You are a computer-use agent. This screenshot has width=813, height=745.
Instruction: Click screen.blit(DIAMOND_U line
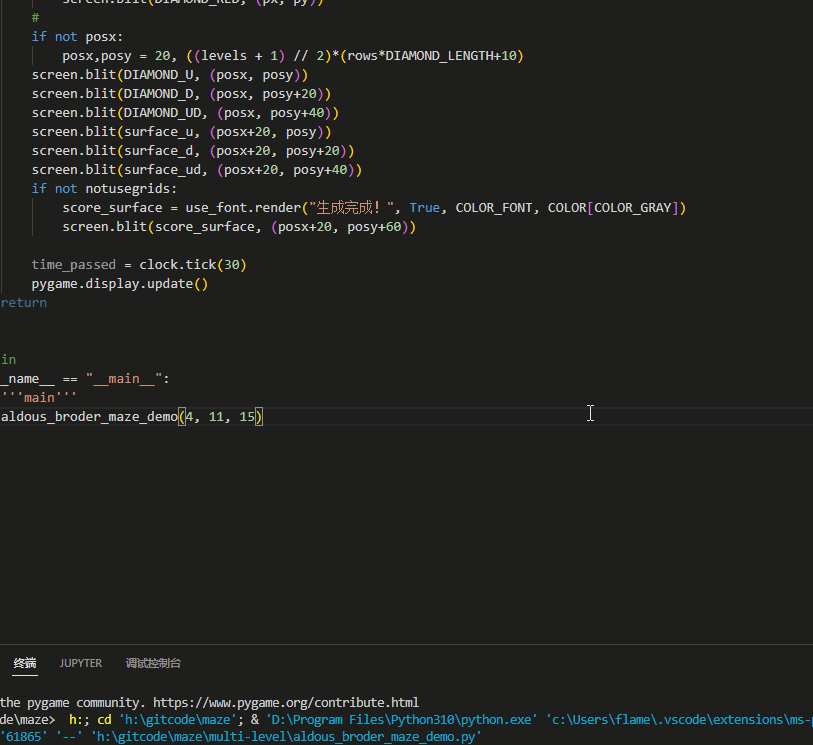pos(170,75)
